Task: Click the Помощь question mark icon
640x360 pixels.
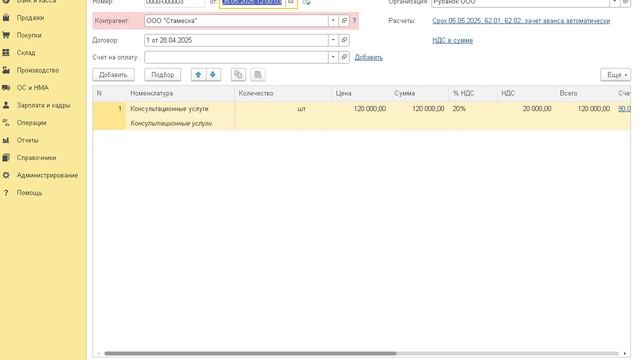Action: click(x=6, y=193)
